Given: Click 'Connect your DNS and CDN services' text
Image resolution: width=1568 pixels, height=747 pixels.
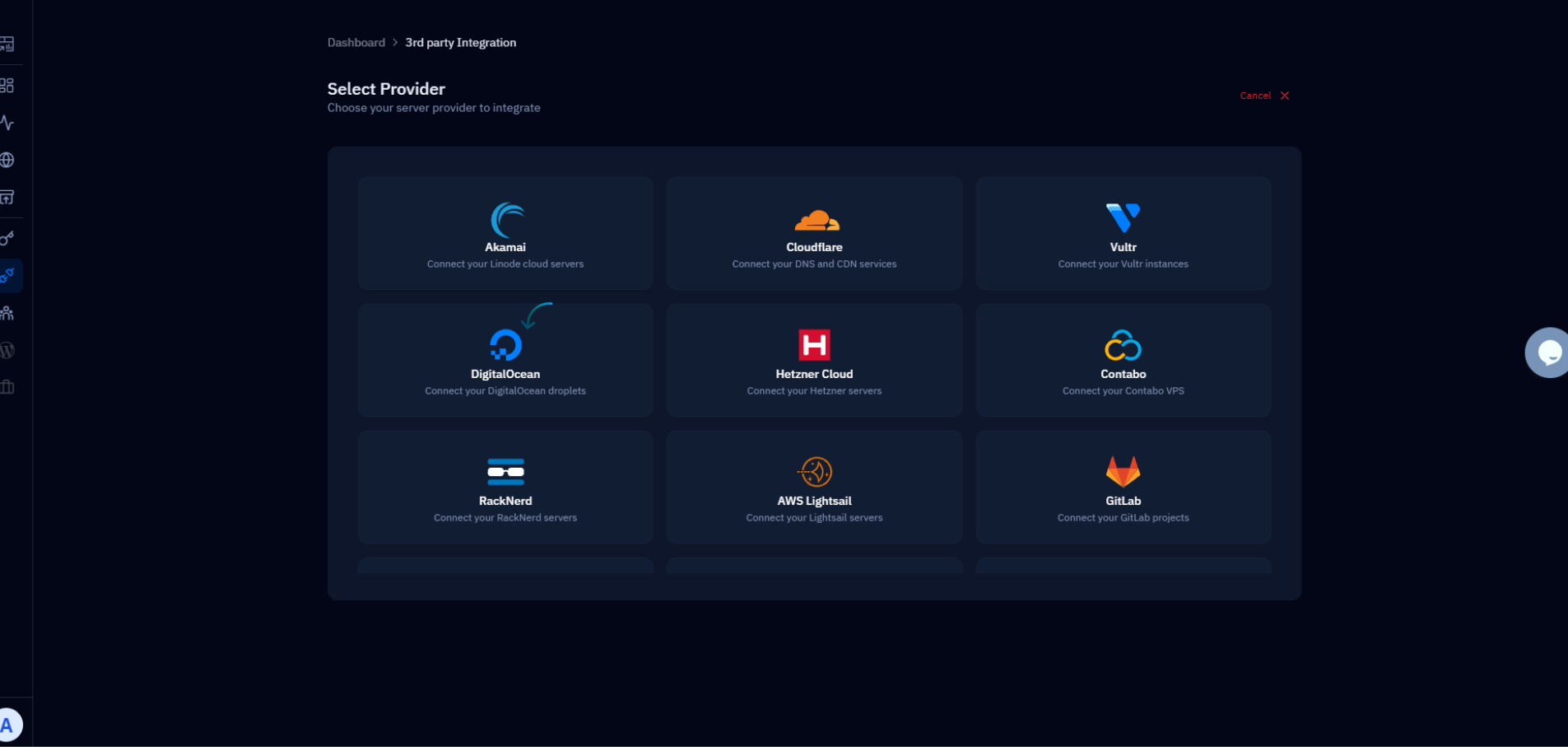Looking at the screenshot, I should (x=814, y=264).
